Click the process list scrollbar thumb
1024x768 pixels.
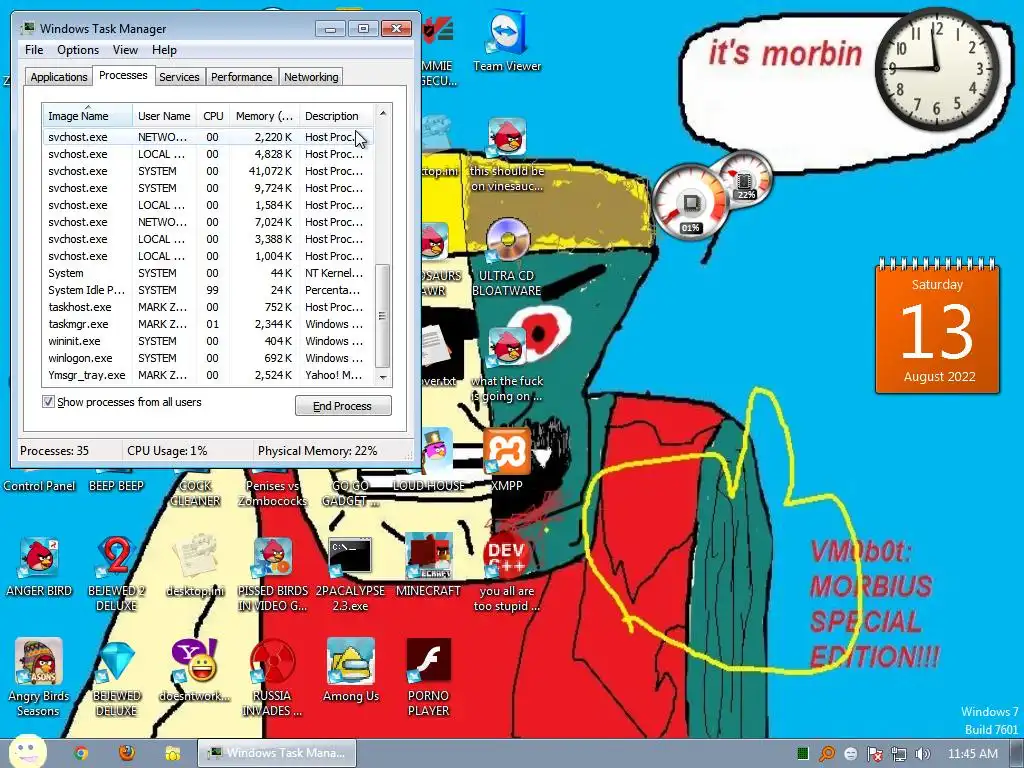point(383,316)
